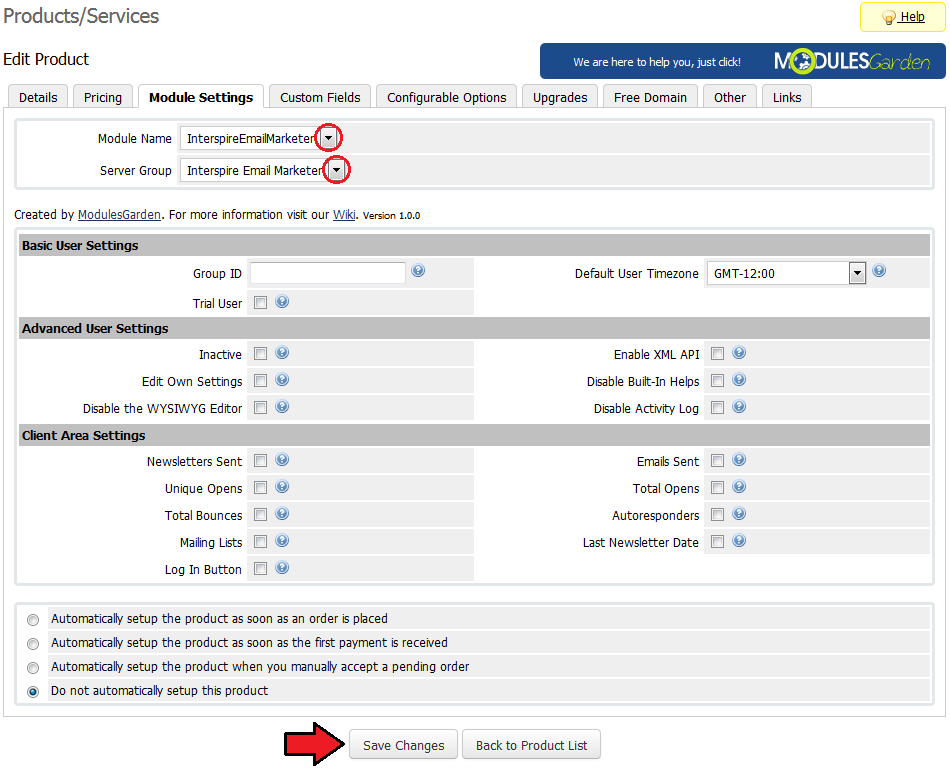Select the Other tab

tap(729, 97)
